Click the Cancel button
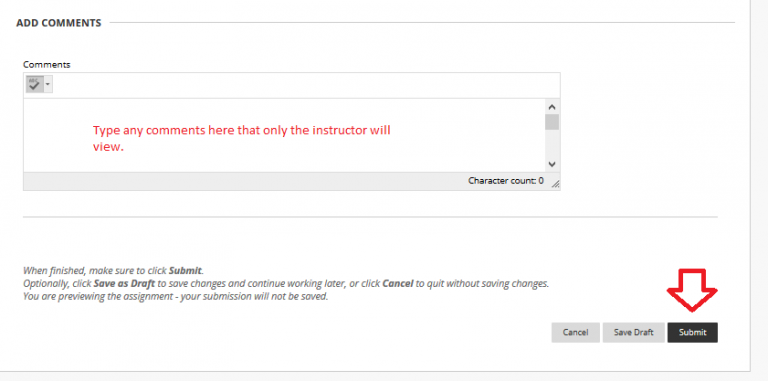Image resolution: width=768 pixels, height=381 pixels. click(x=576, y=332)
